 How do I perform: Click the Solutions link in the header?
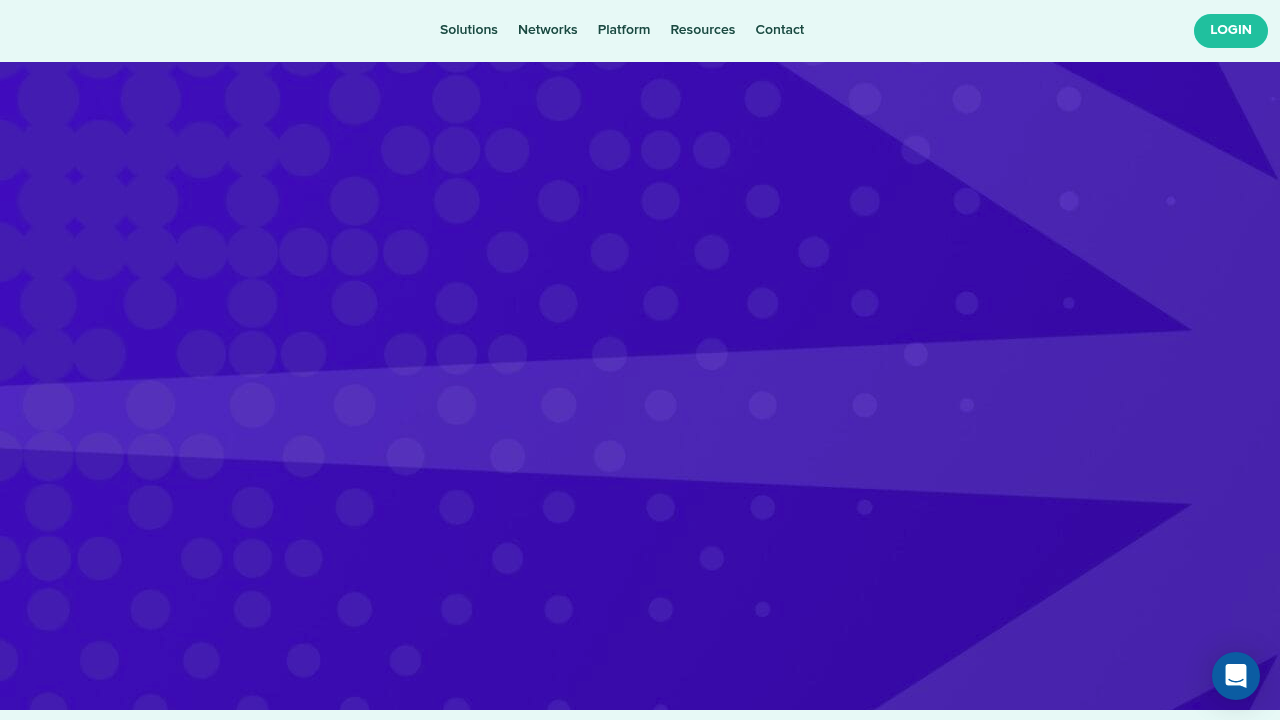tap(468, 30)
